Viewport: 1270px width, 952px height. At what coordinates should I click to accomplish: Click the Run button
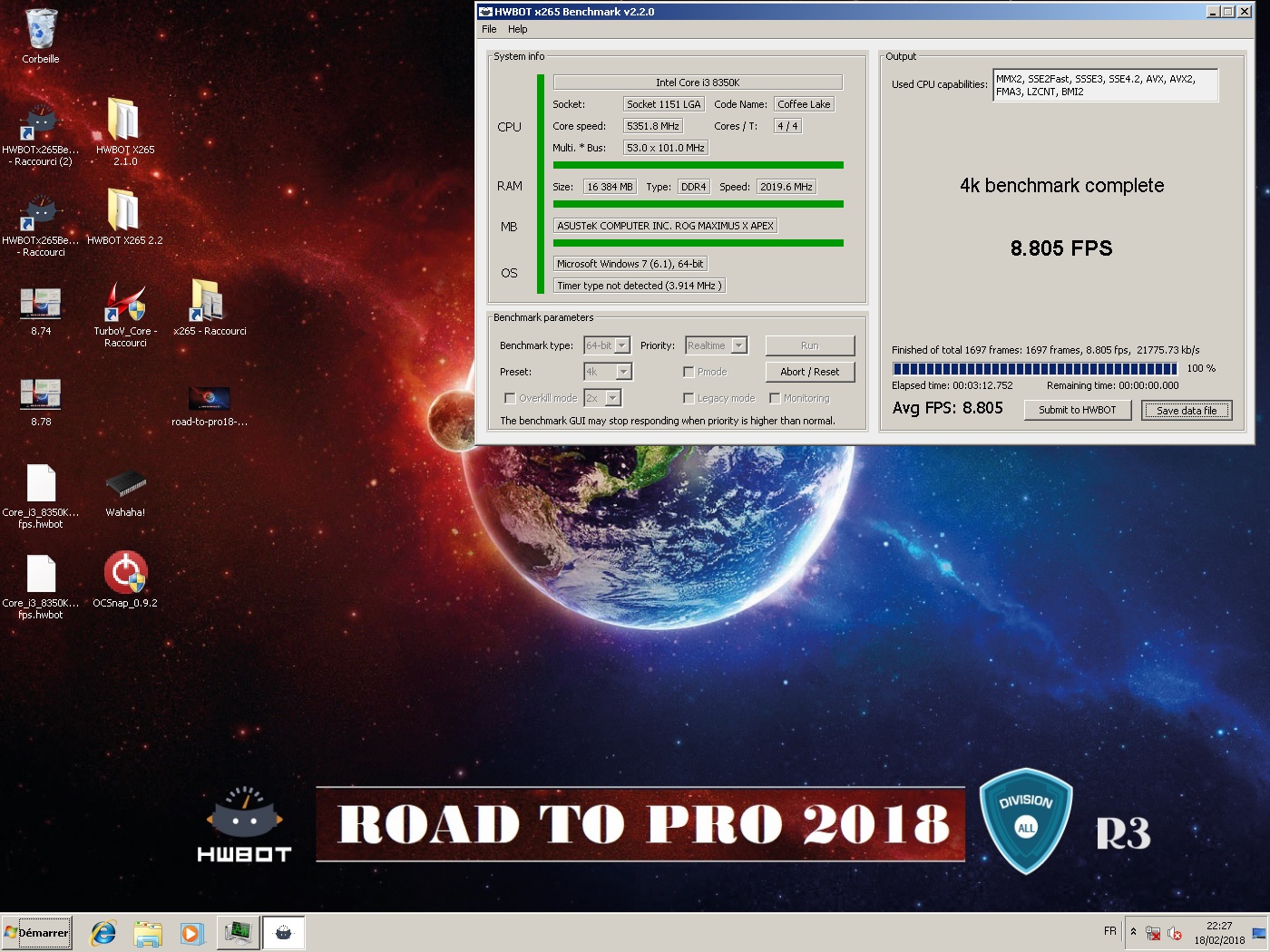tap(810, 345)
